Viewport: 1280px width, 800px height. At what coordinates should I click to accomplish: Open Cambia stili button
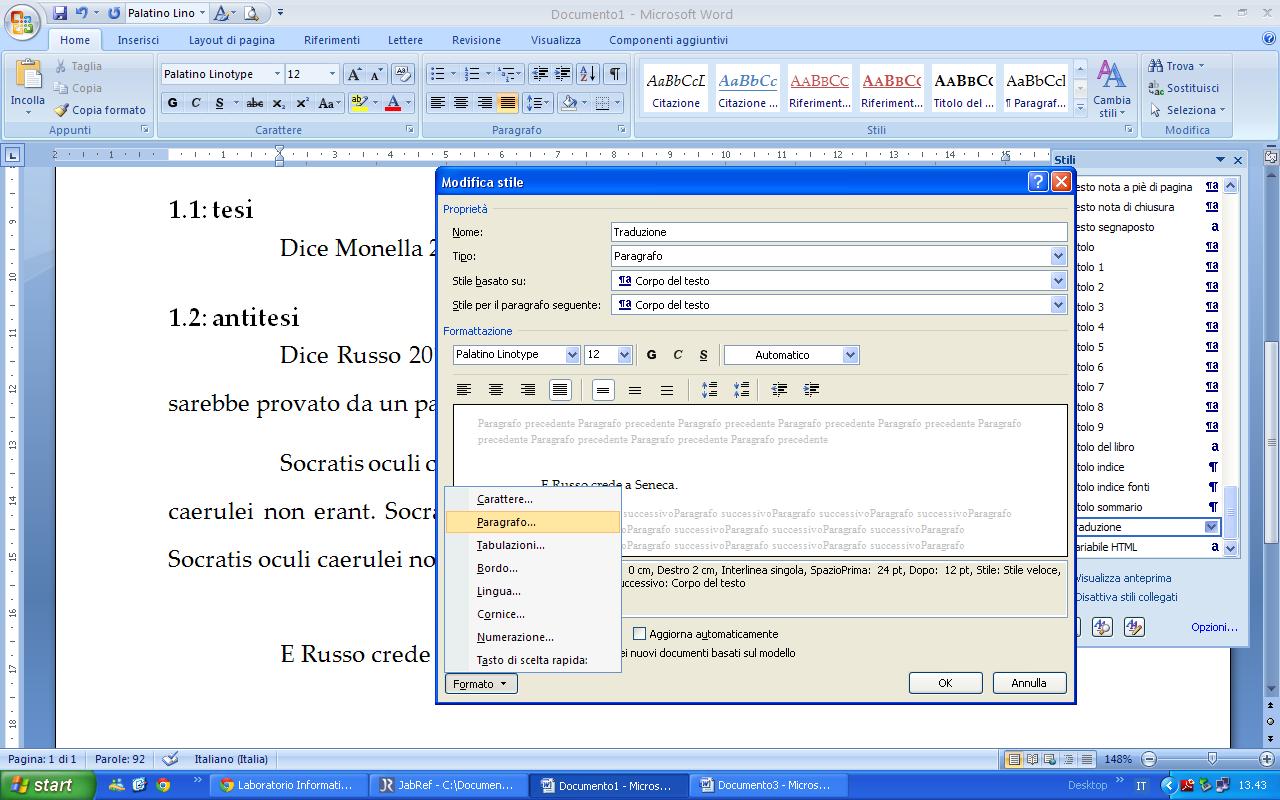click(x=1112, y=88)
